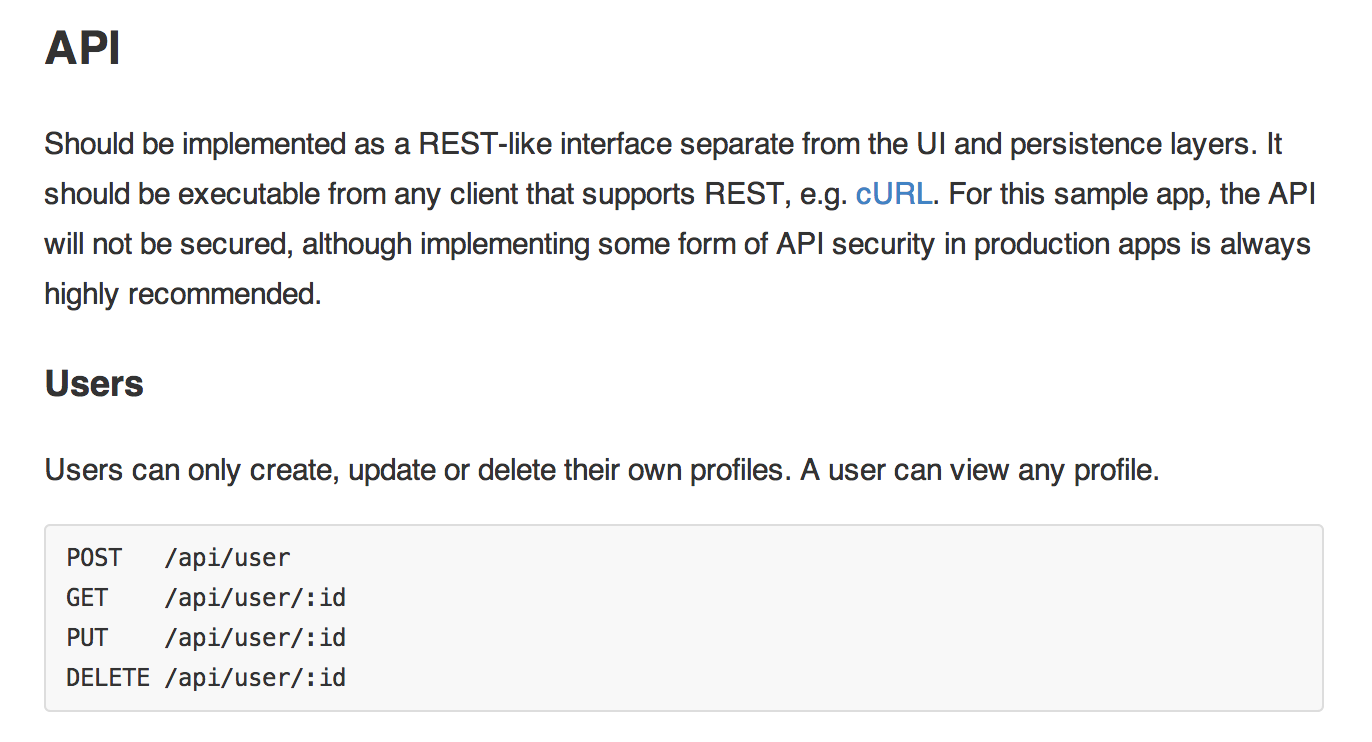Screen dimensions: 1372x742
Task: Select the /api/user path on POST line
Action: coord(227,558)
